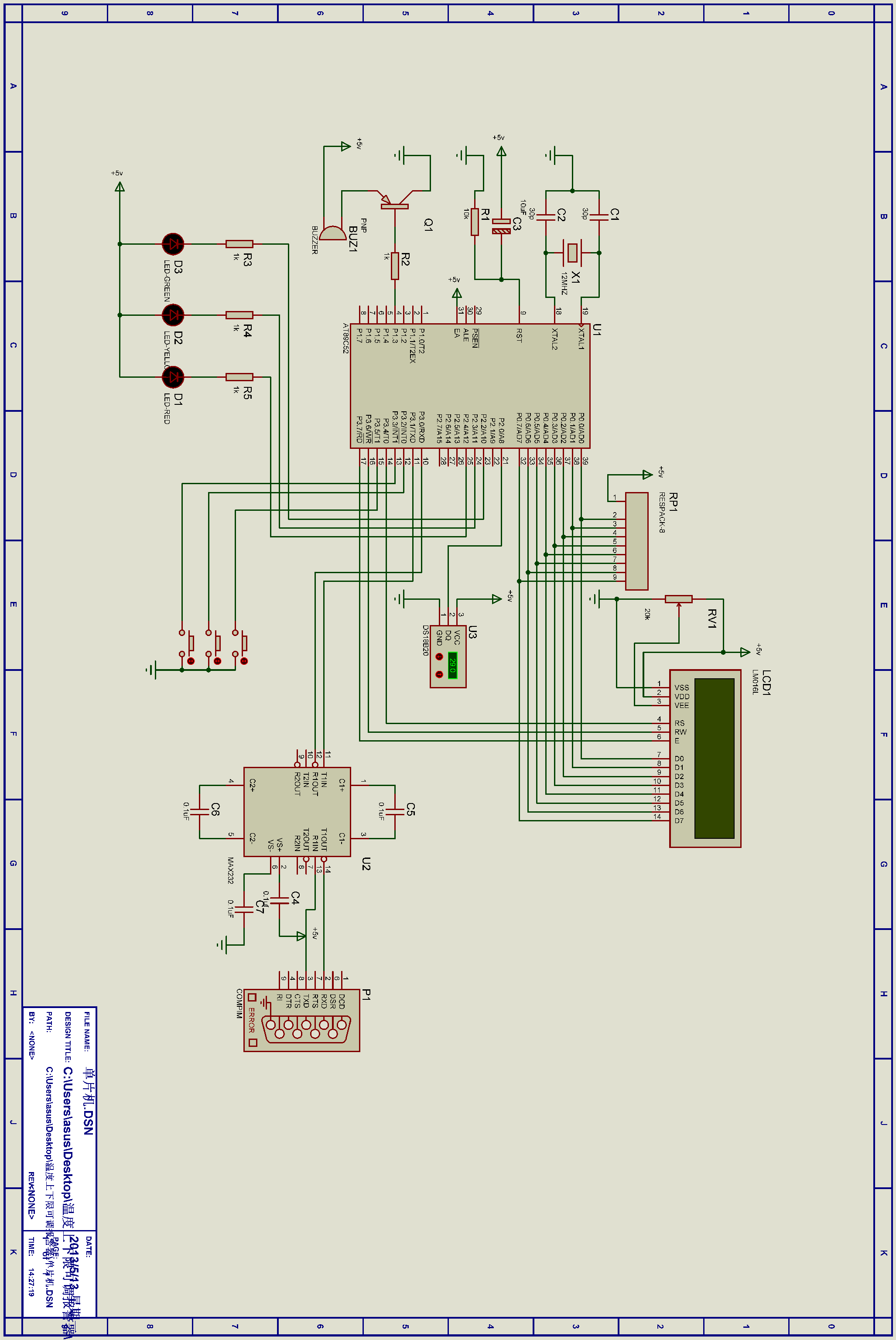The image size is (896, 1340).
Task: Select resistor R5 symbol
Action: point(239,377)
